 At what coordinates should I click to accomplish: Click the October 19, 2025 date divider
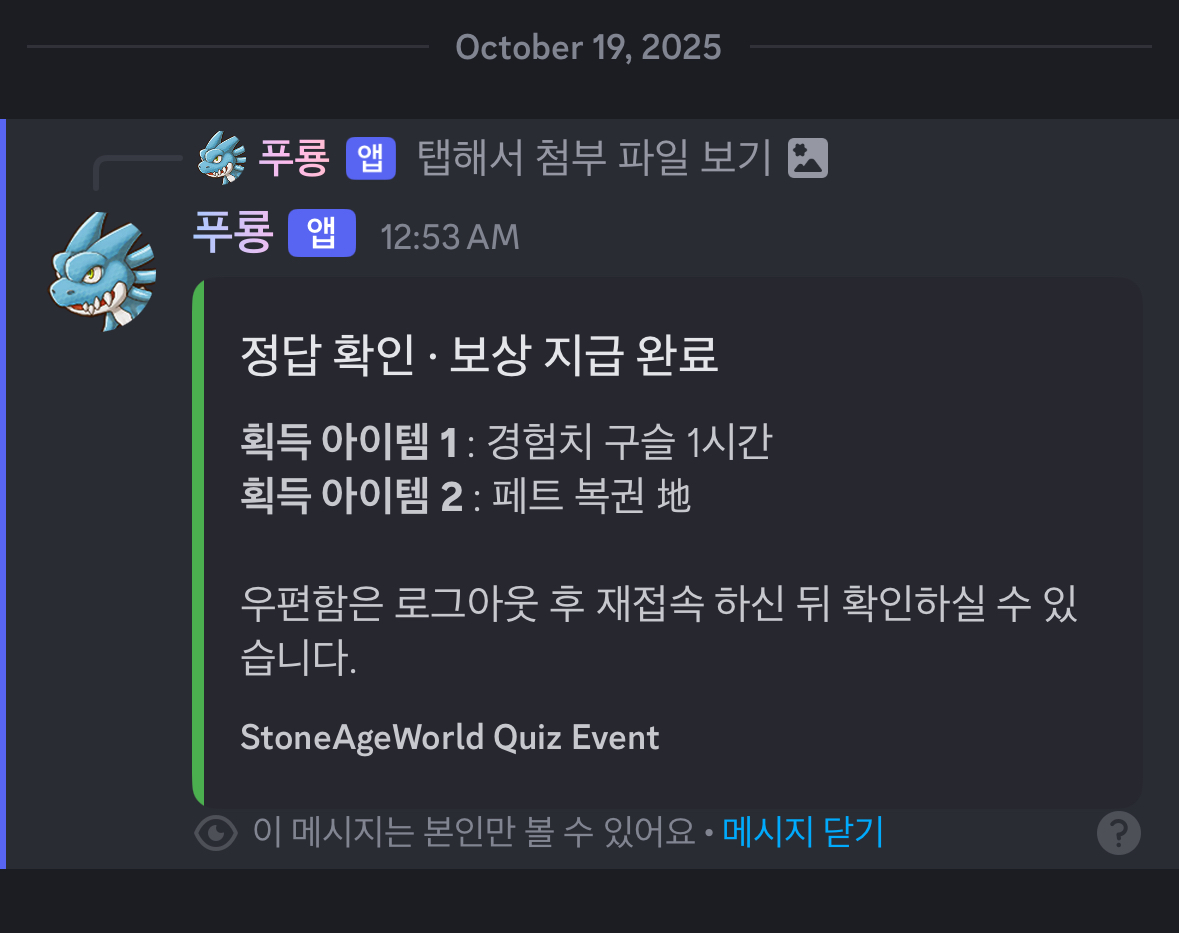[x=588, y=47]
